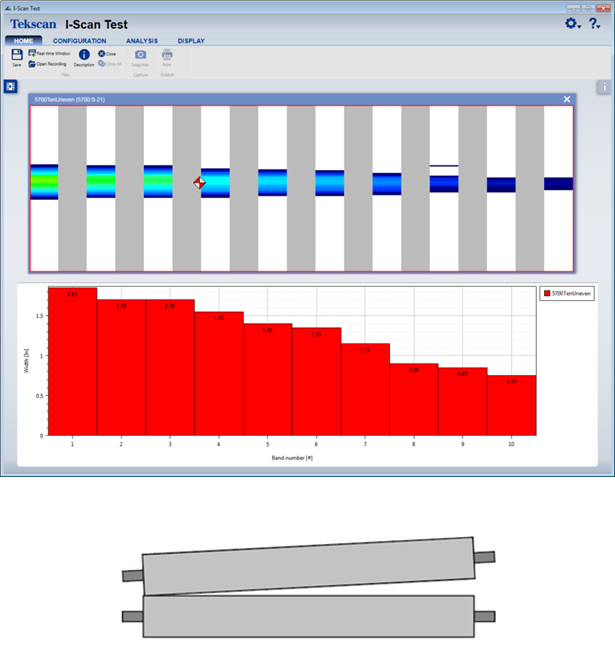Switch to the HOME ribbon tab
615x658 pixels.
pyautogui.click(x=23, y=41)
